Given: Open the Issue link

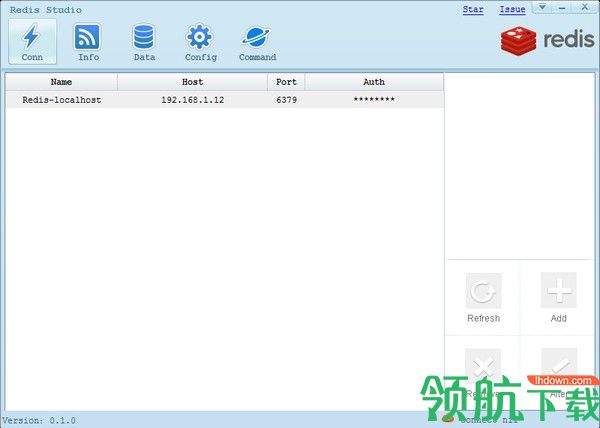Looking at the screenshot, I should [512, 9].
